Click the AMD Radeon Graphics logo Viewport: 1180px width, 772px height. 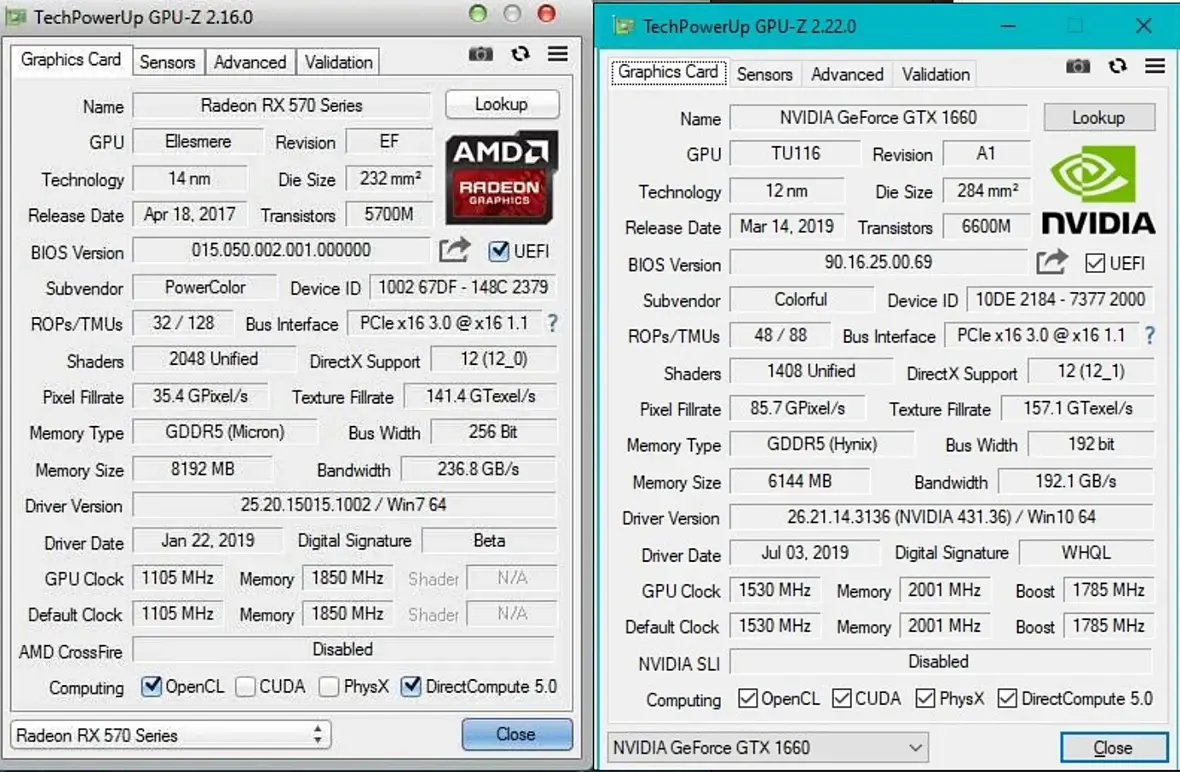501,178
